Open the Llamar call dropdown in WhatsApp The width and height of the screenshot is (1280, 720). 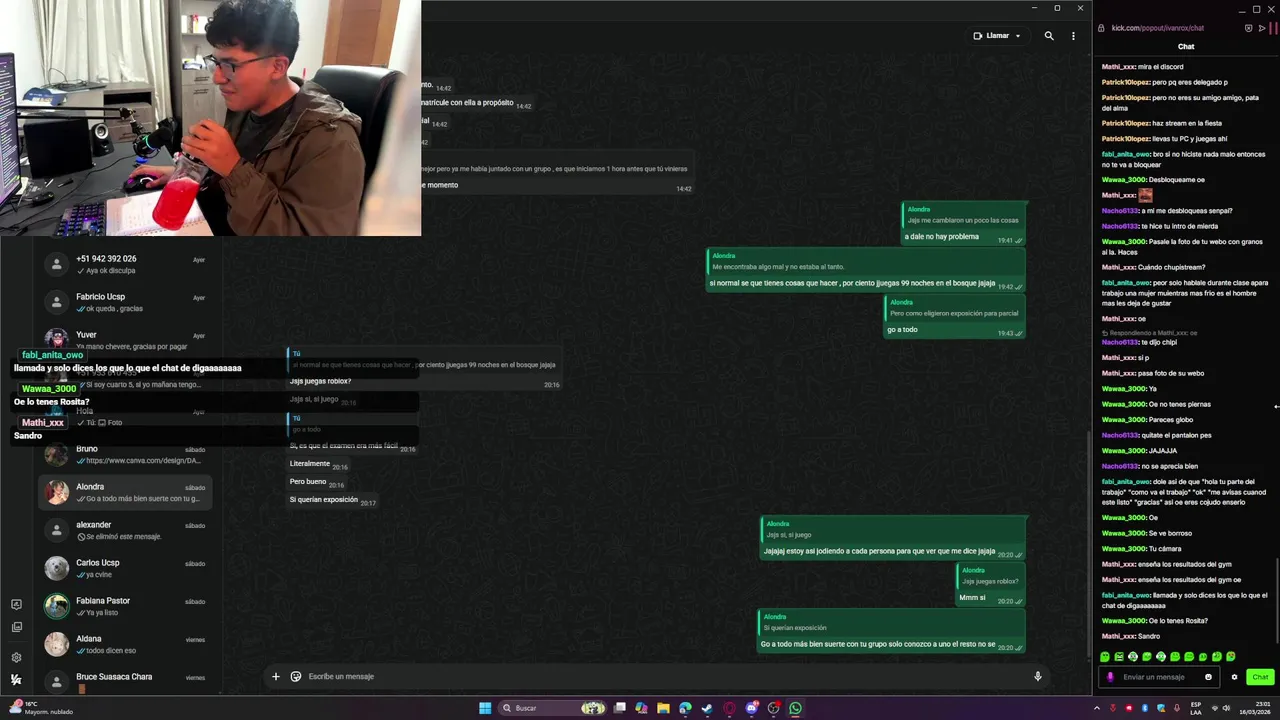(997, 36)
